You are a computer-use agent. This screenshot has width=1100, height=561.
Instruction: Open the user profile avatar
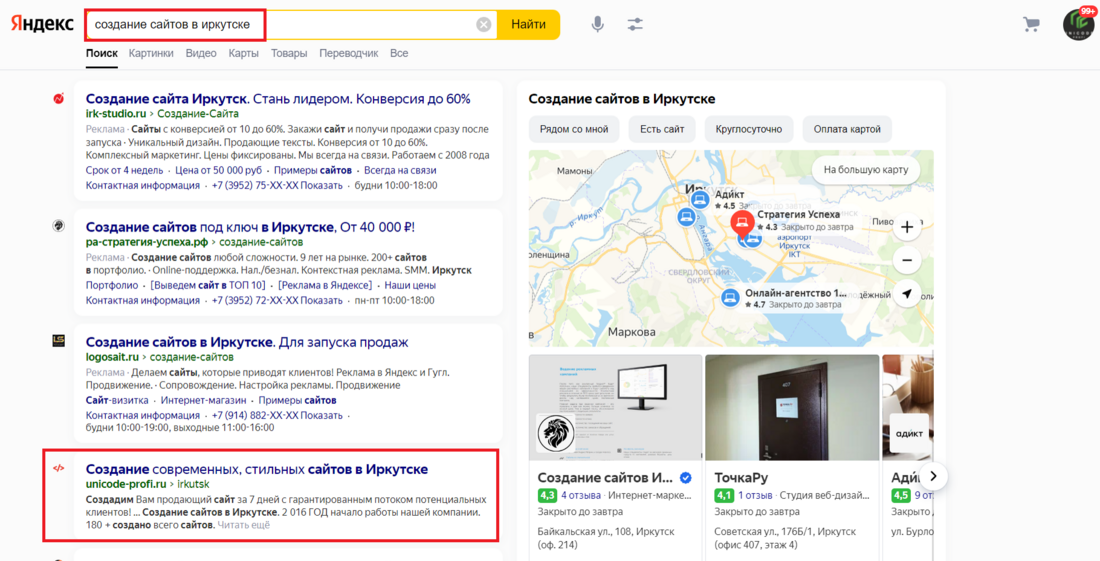[1078, 24]
